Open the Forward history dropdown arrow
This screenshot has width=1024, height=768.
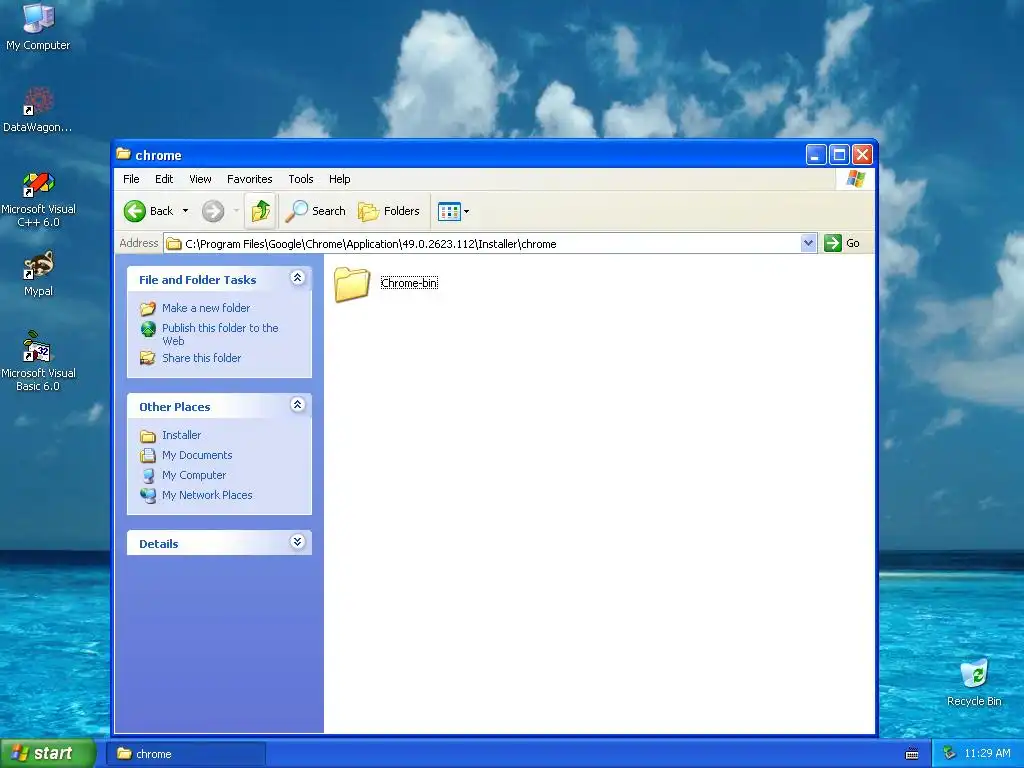[236, 211]
